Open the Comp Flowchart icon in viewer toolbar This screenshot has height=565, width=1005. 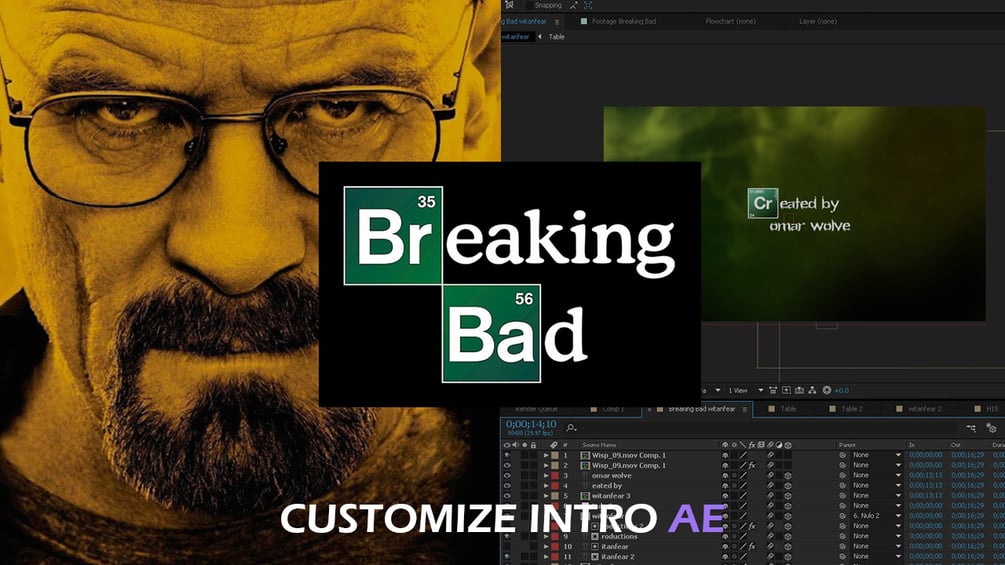[x=813, y=390]
